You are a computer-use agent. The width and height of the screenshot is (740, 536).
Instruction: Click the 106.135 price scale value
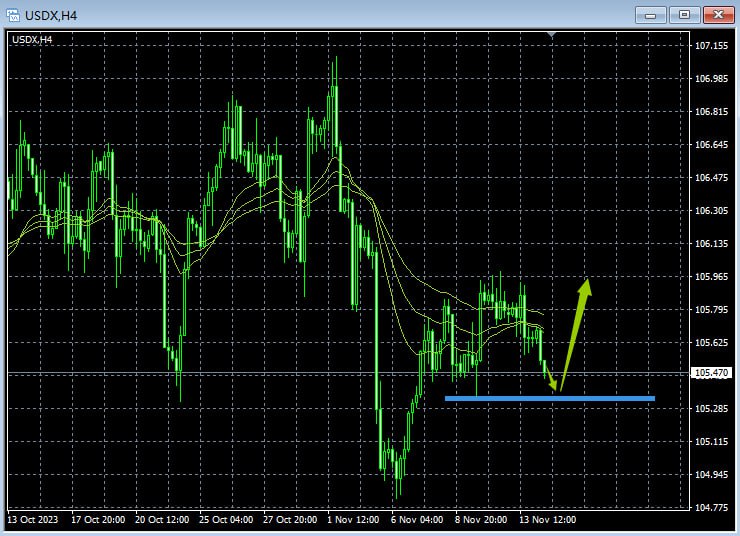(711, 244)
